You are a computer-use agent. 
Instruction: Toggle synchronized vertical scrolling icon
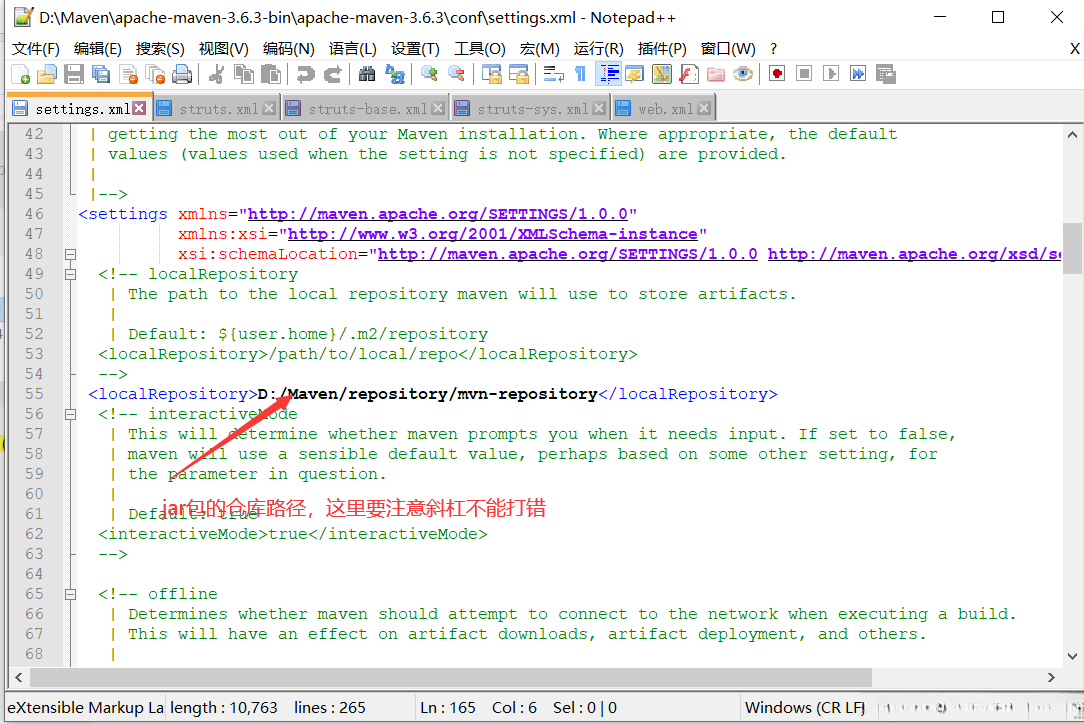[x=492, y=74]
